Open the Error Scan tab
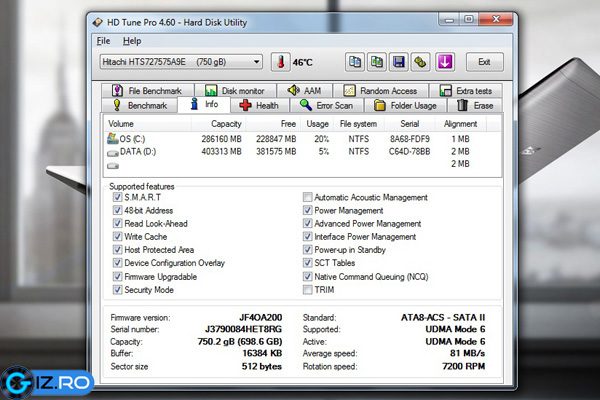This screenshot has height=400, width=600. point(326,105)
